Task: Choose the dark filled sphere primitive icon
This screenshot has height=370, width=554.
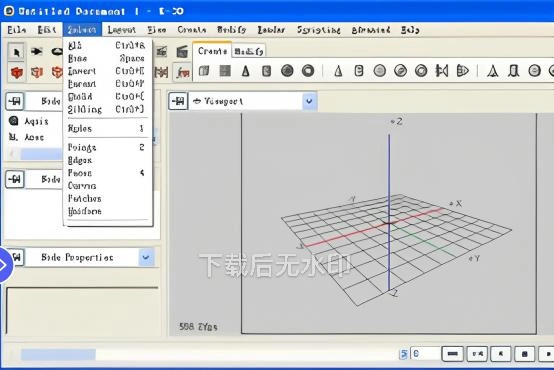Action: pos(287,71)
